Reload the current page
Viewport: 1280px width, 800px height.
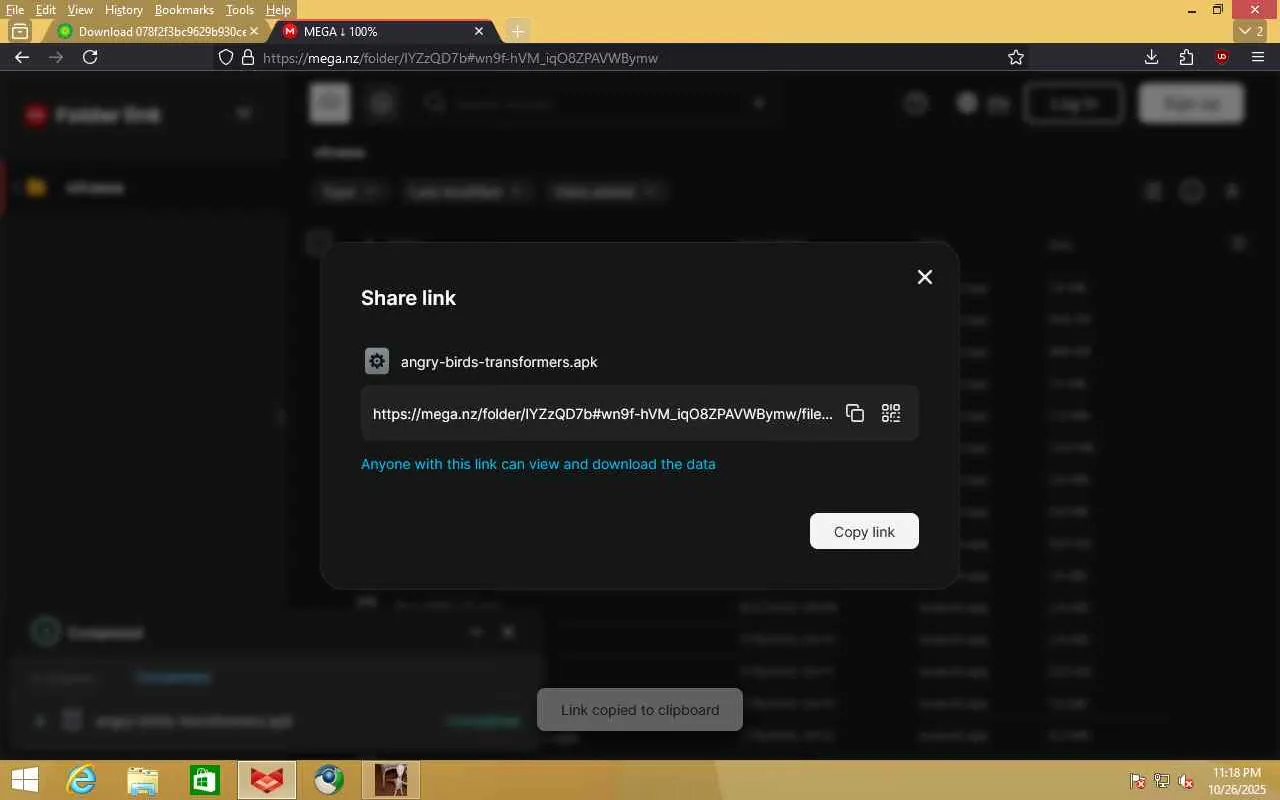pyautogui.click(x=90, y=57)
